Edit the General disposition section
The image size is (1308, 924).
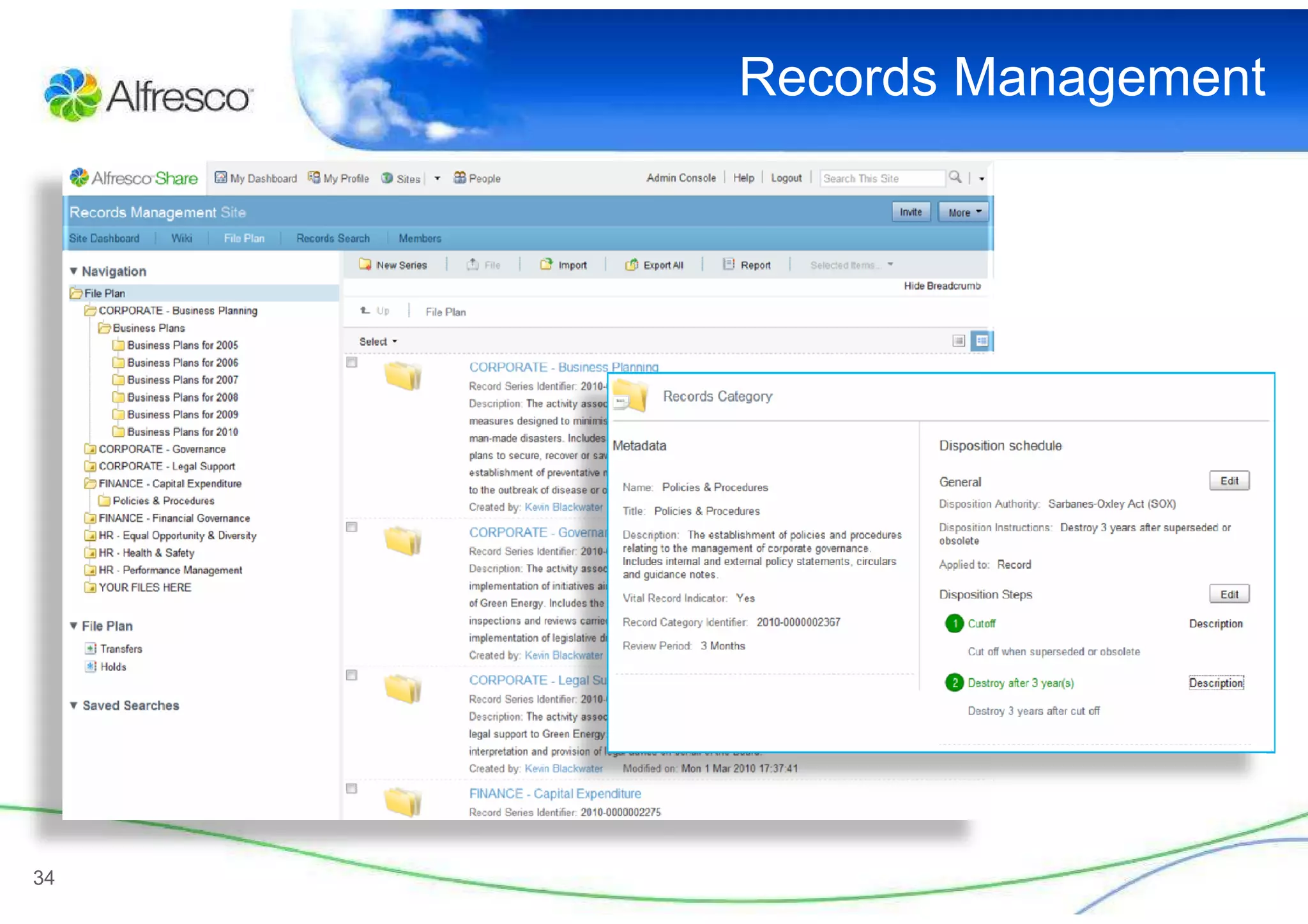[1229, 481]
